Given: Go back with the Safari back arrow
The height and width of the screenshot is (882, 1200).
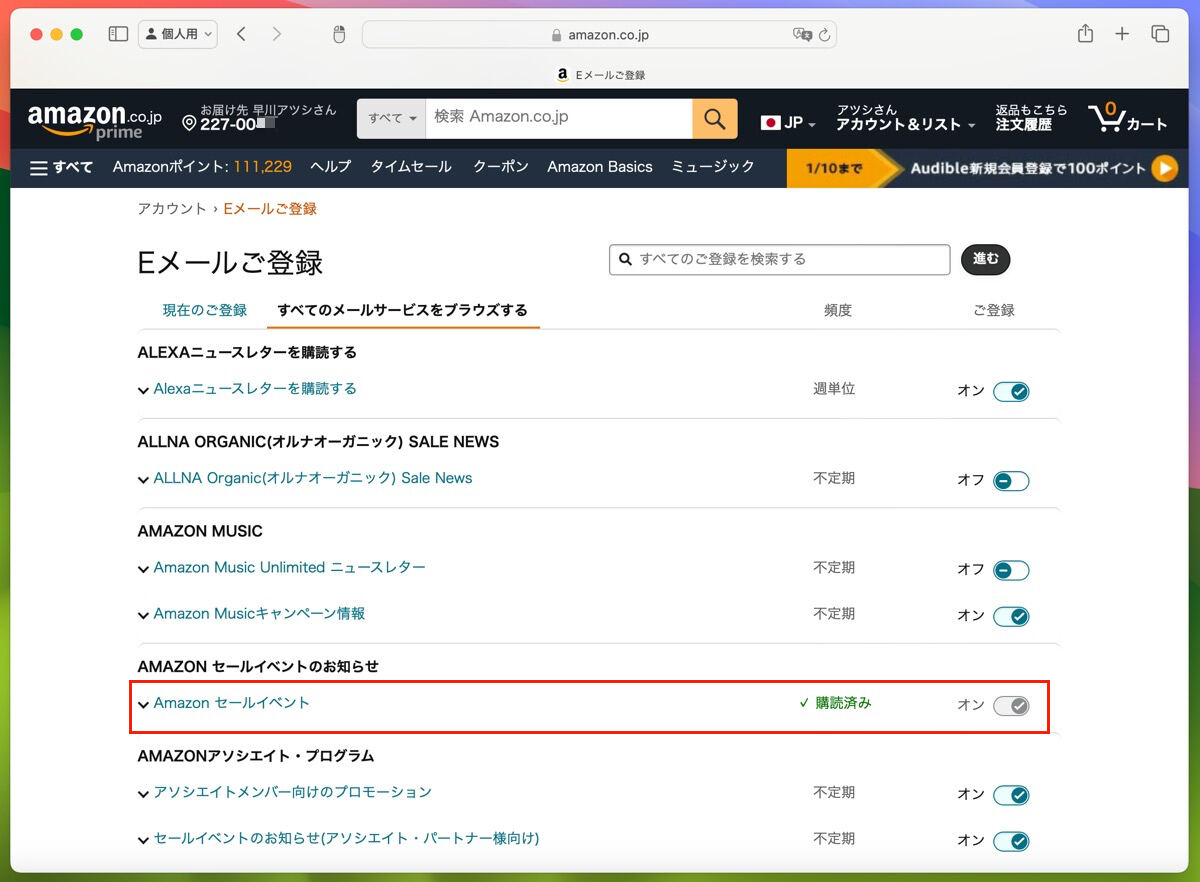Looking at the screenshot, I should (x=241, y=34).
